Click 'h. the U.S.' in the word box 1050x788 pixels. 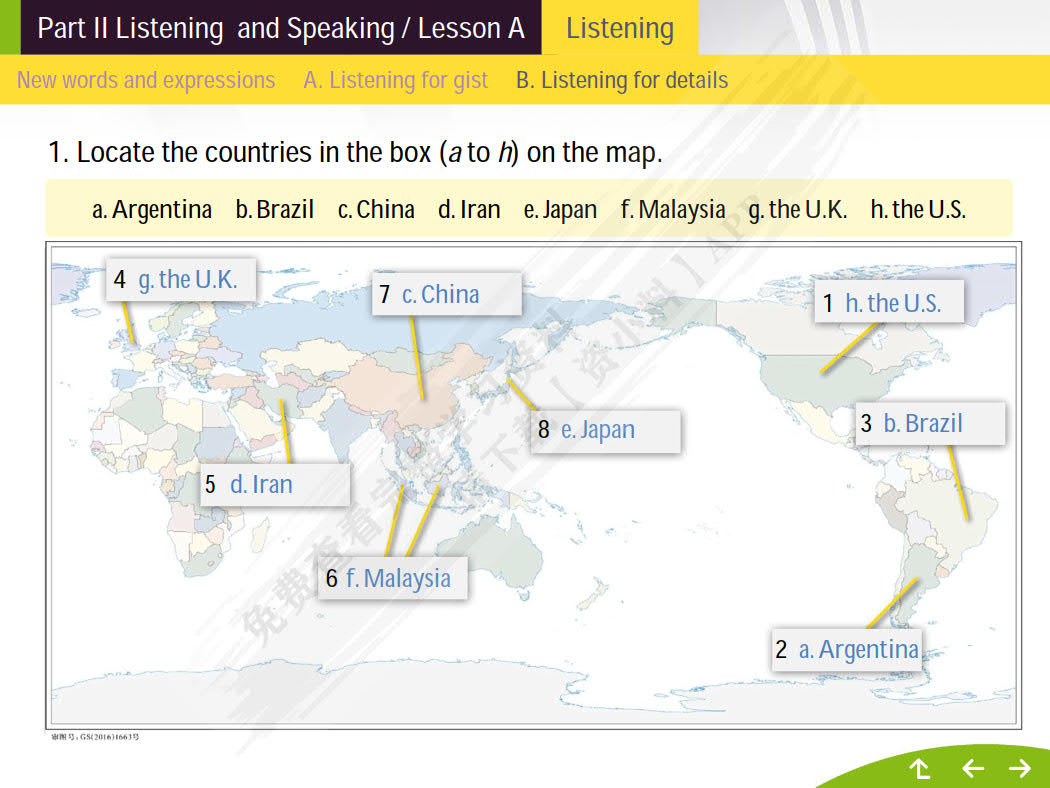[918, 210]
